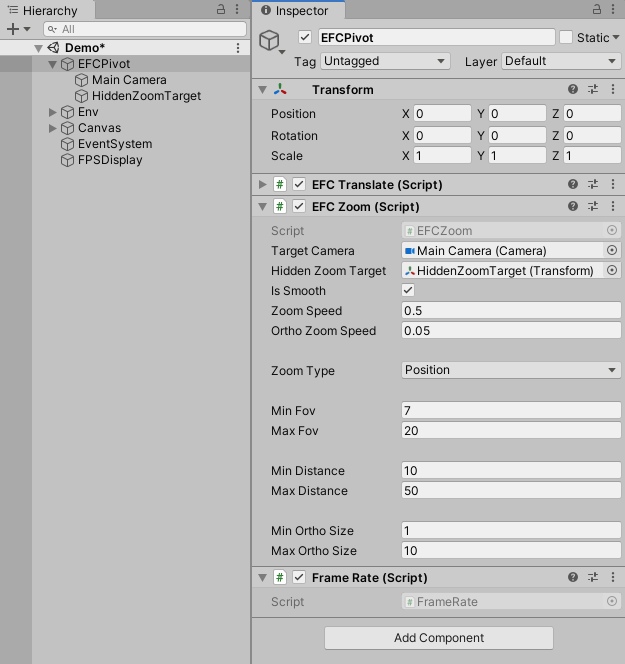The height and width of the screenshot is (664, 625).
Task: Open EFC Zoom presets icon
Action: tap(593, 206)
